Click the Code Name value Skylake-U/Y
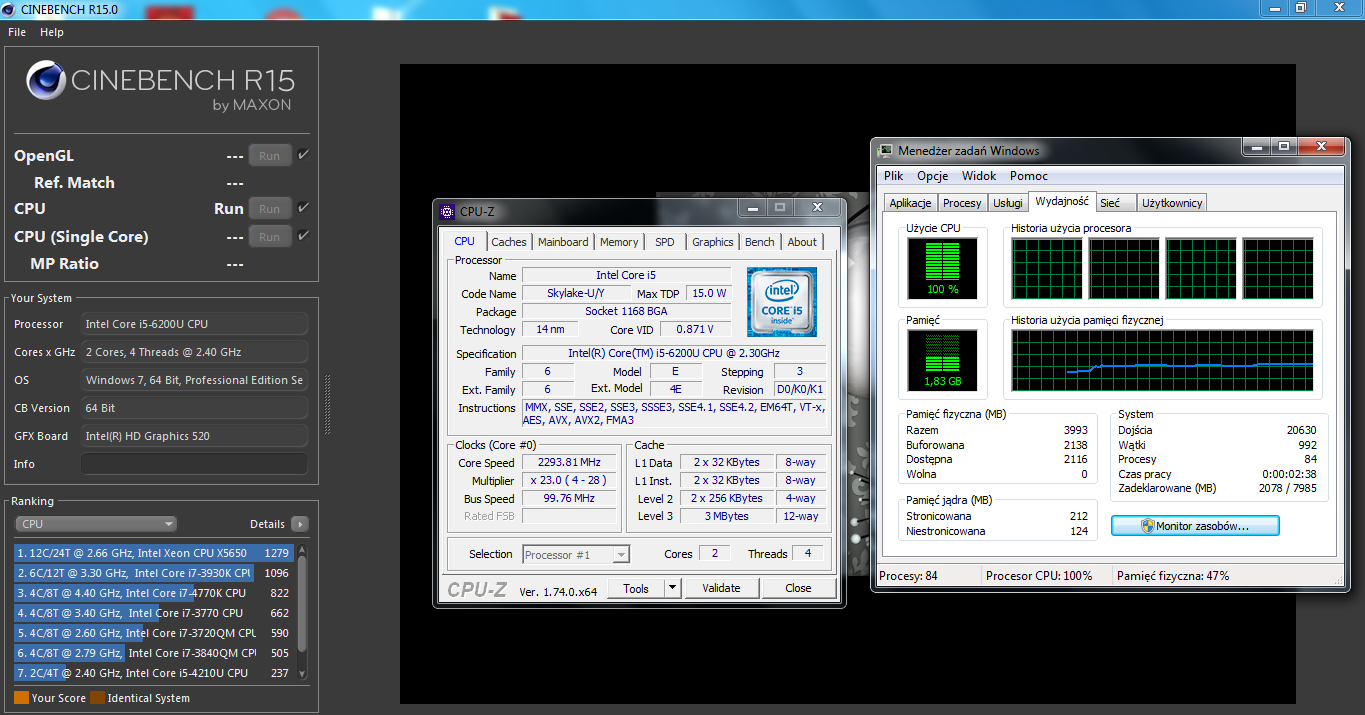 (x=575, y=294)
